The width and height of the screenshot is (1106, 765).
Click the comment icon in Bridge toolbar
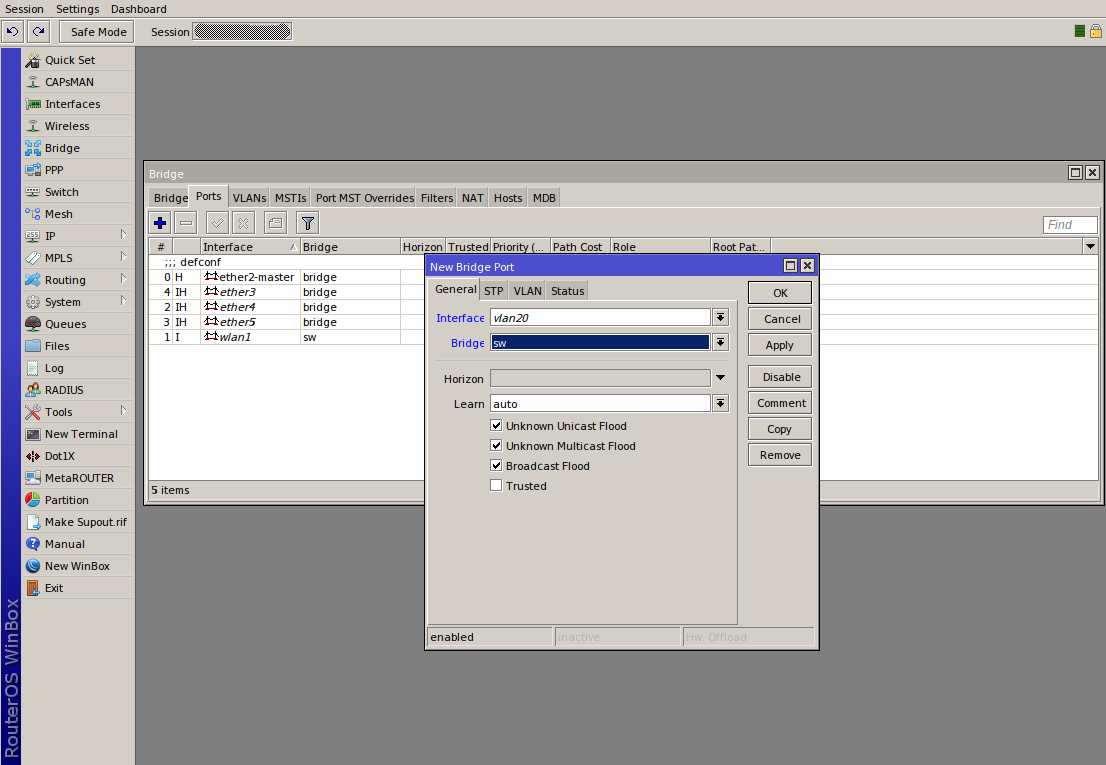coord(275,223)
